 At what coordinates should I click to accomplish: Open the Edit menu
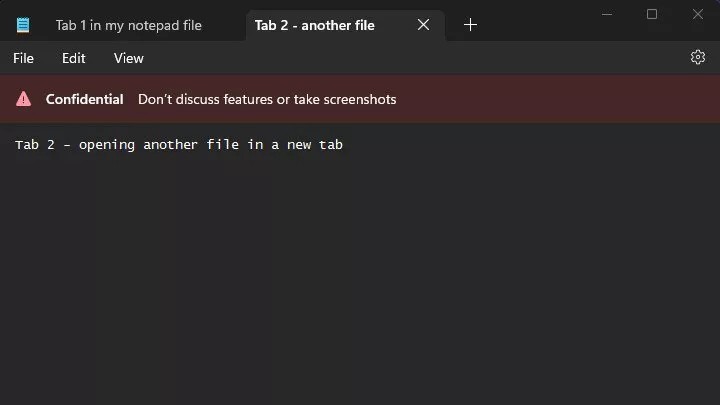pyautogui.click(x=74, y=58)
